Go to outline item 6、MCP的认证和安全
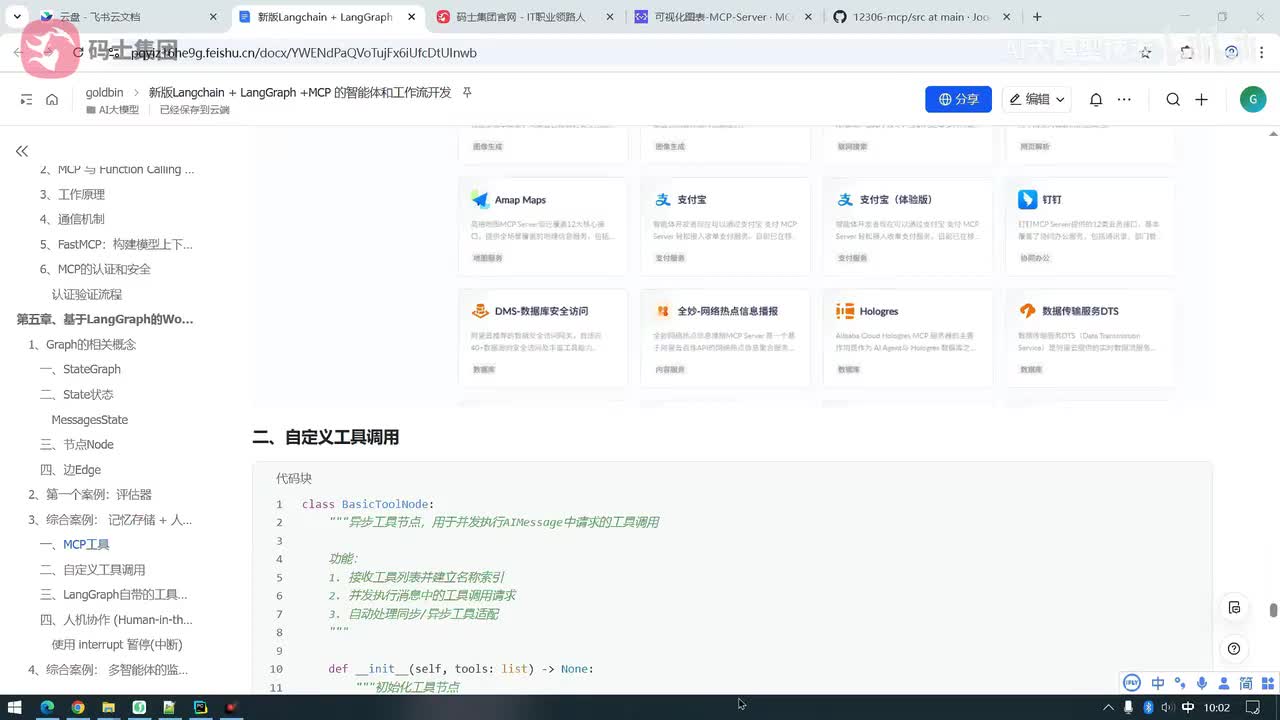1280x720 pixels. pos(95,269)
